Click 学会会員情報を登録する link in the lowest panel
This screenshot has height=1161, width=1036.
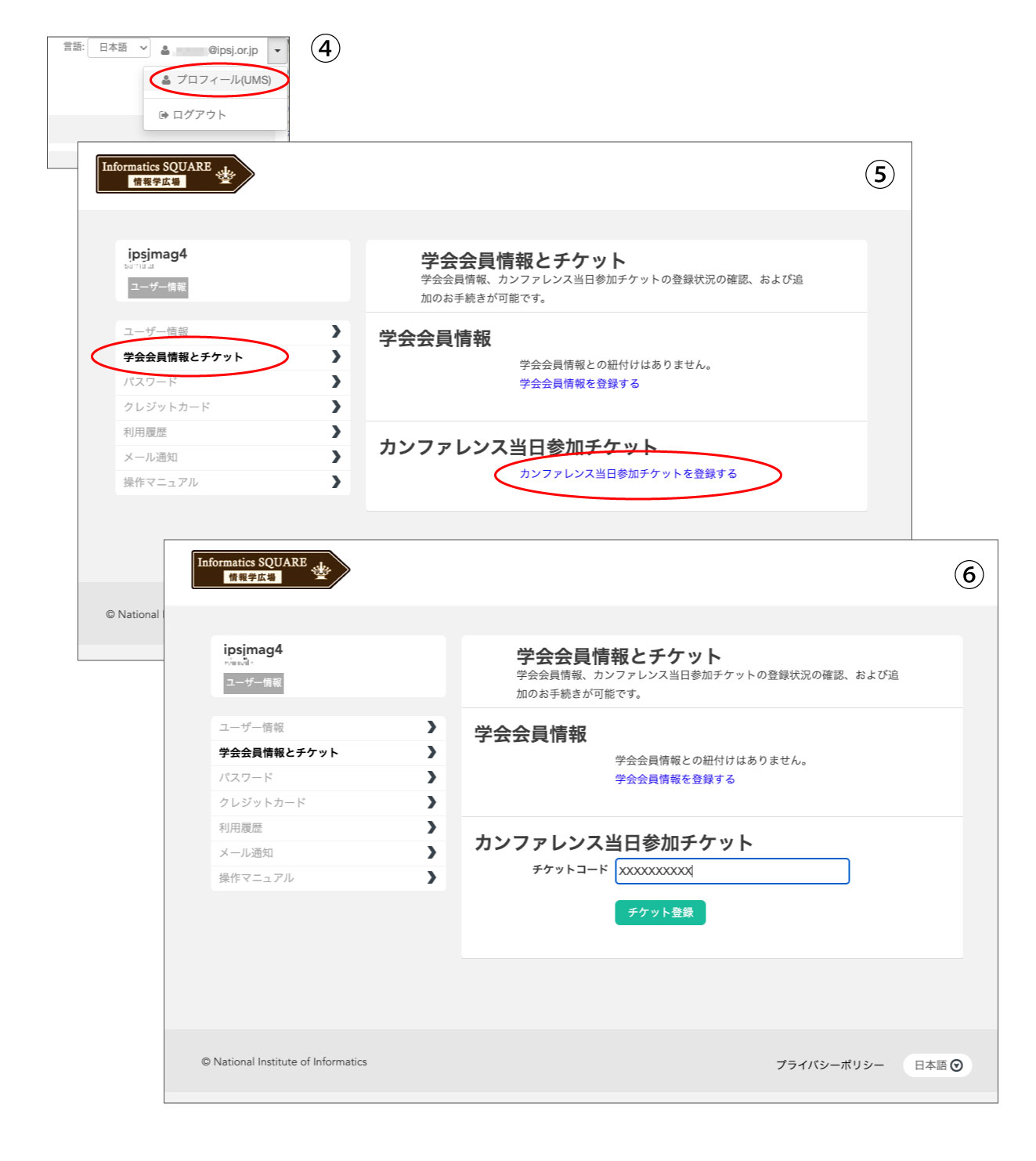674,779
